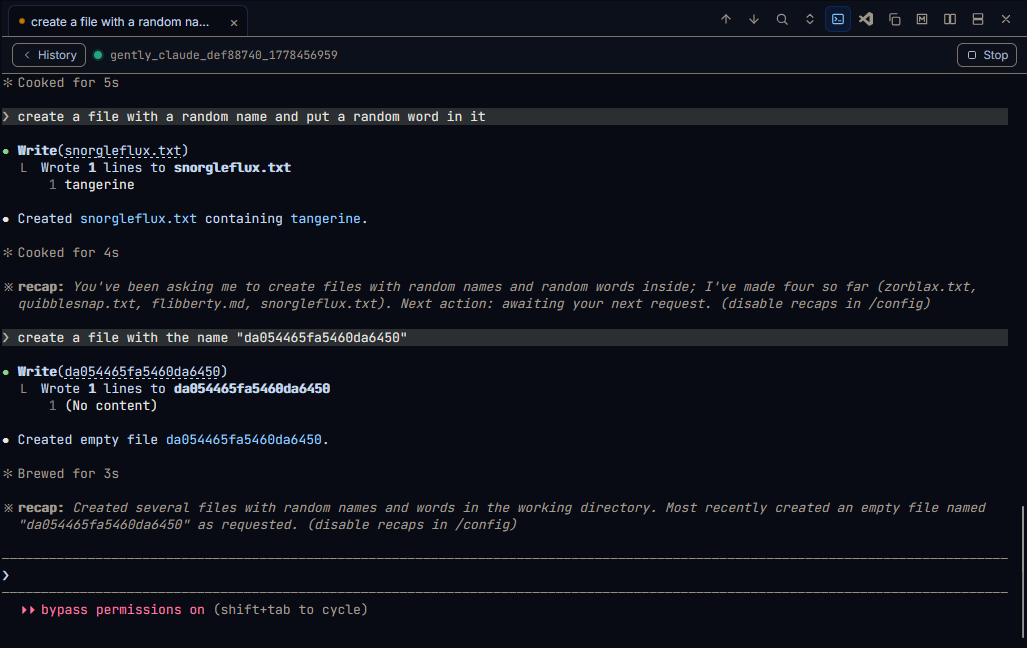Open search with the magnifier icon
The height and width of the screenshot is (648, 1027).
click(782, 20)
